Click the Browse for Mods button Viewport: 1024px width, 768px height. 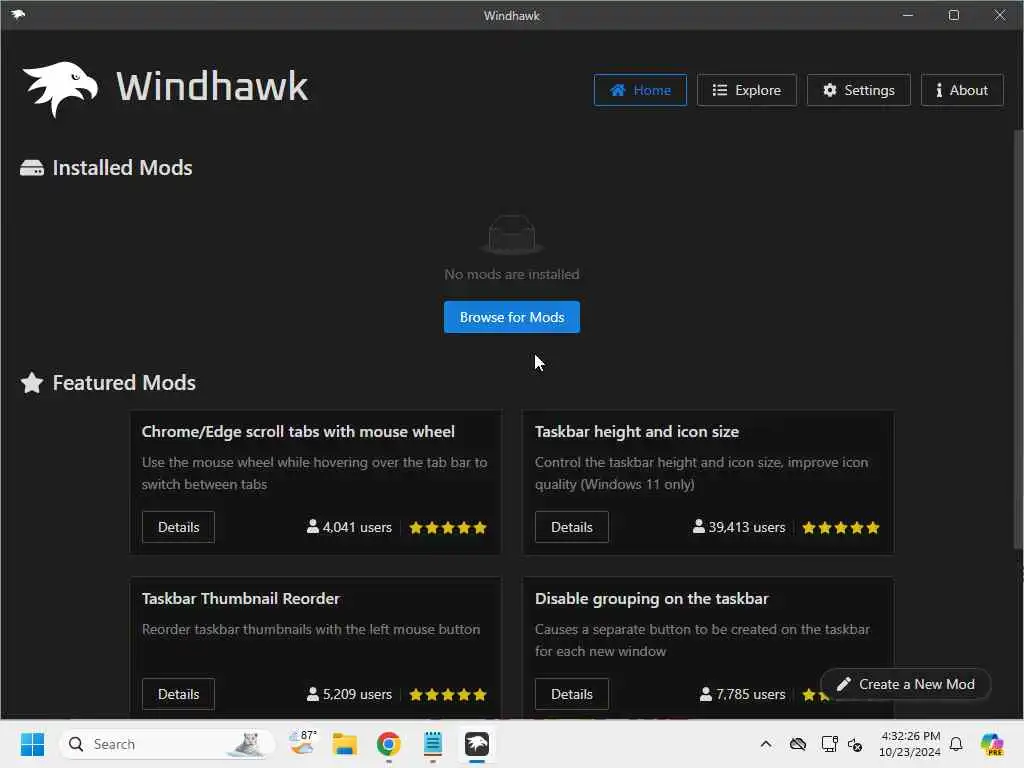(511, 317)
